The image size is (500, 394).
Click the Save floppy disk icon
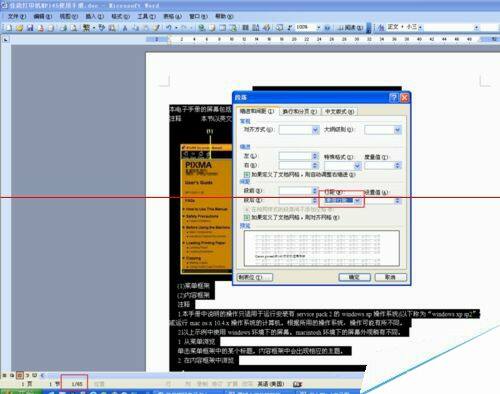30,28
